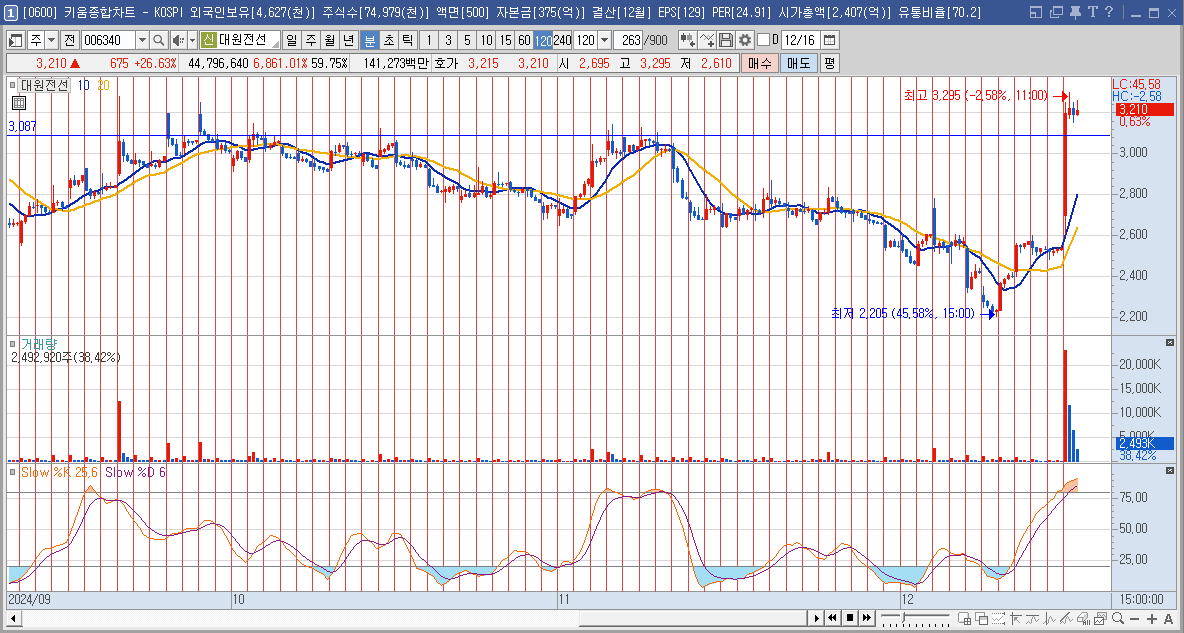Viewport: 1184px width, 633px height.
Task: Open the stock code history dropdown
Action: point(142,40)
